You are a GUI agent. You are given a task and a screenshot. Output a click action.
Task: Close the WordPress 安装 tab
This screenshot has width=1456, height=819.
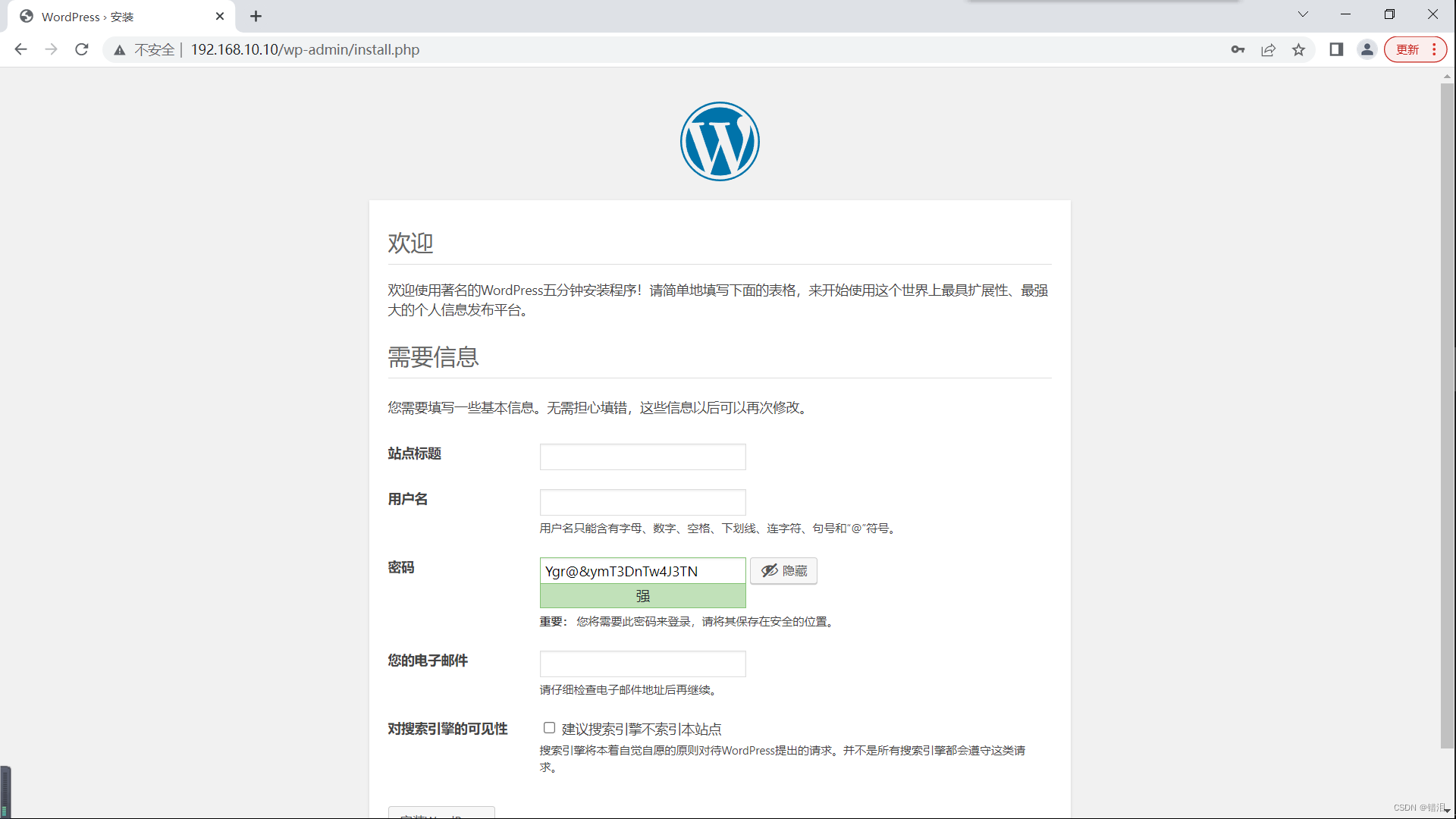point(220,16)
